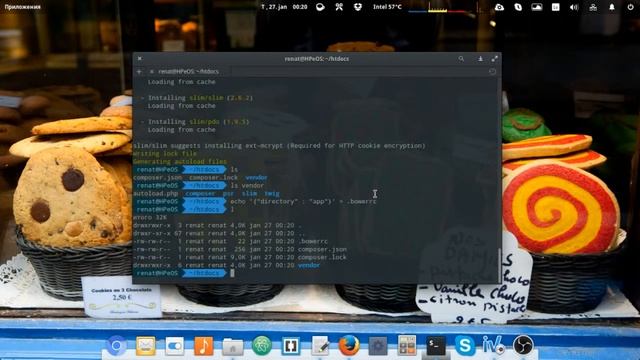Select the renat@HPeOS: ~/htdocs tab label
640x360 pixels.
click(189, 71)
